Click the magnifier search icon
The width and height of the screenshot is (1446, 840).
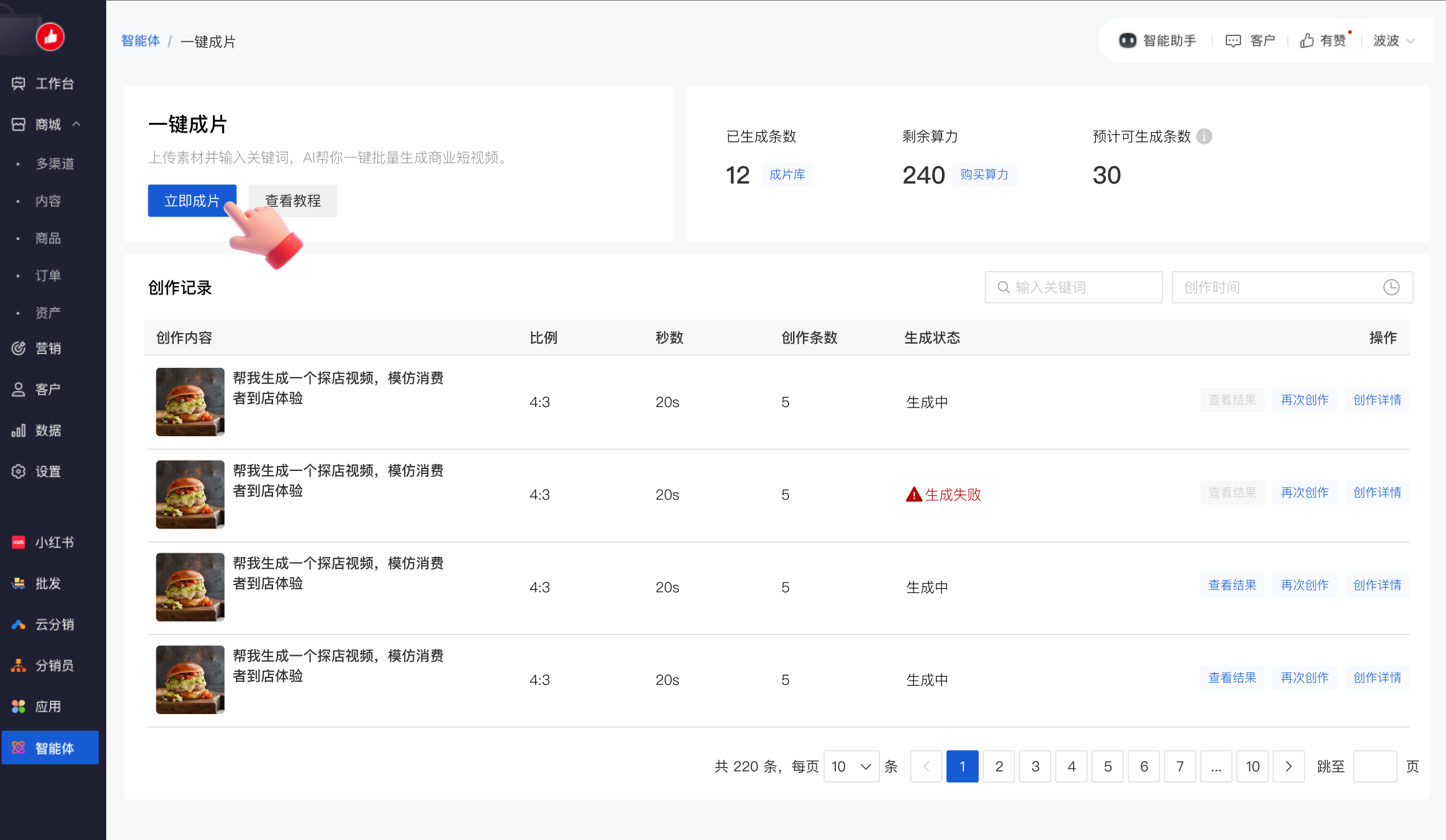pos(1004,287)
